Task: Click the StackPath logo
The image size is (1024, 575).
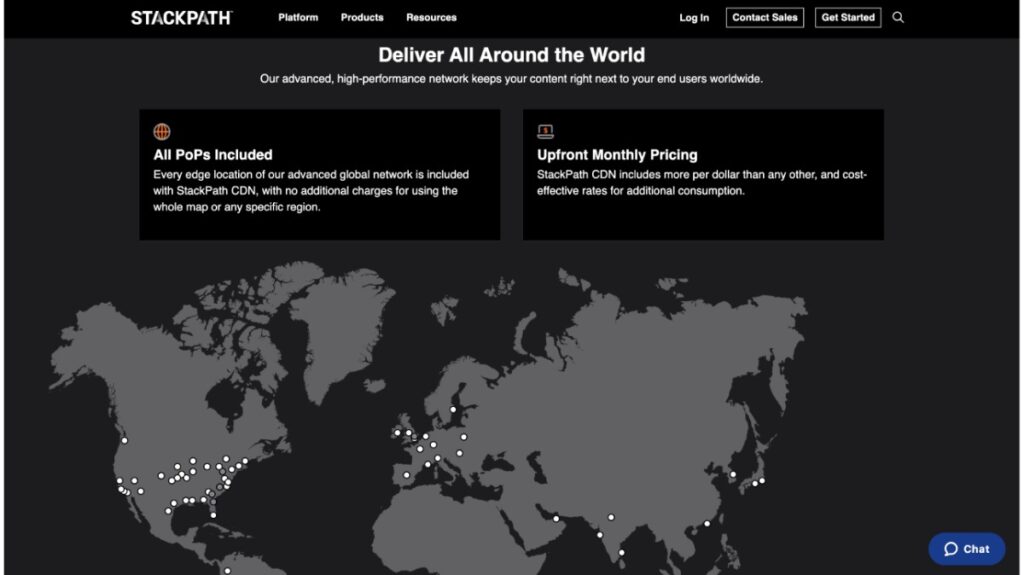Action: click(x=181, y=18)
